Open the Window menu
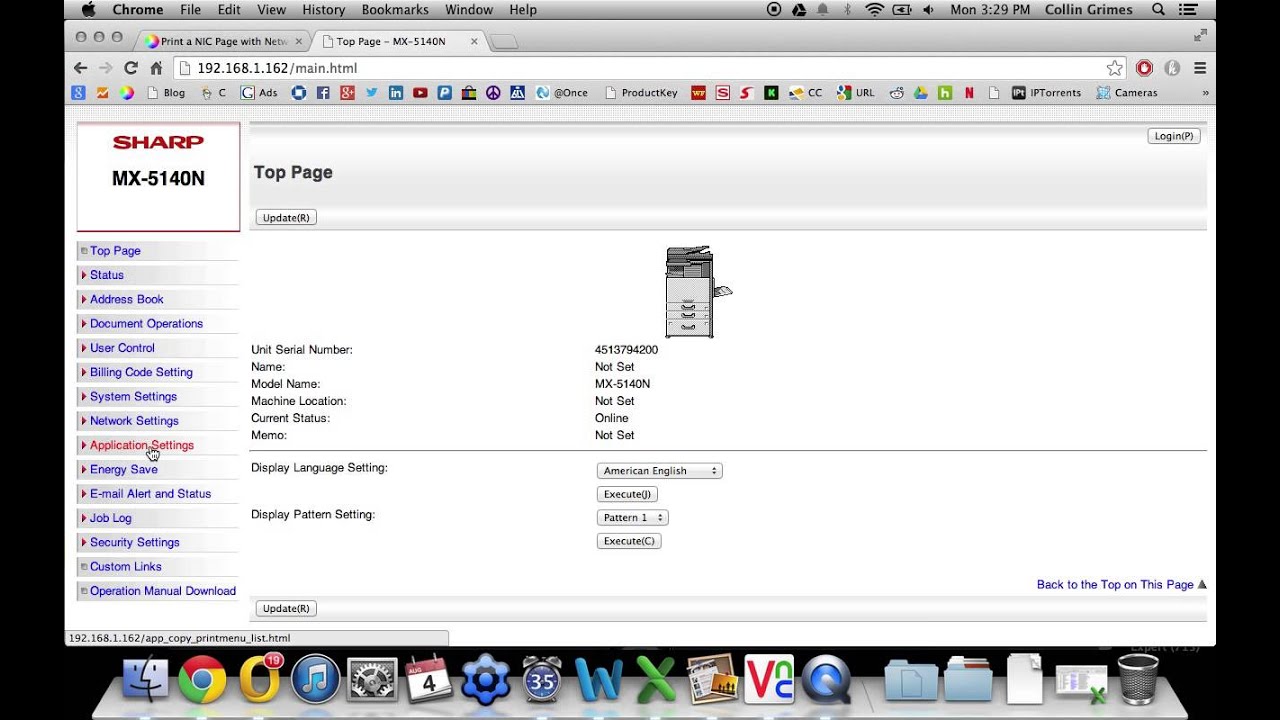The width and height of the screenshot is (1280, 720). 468,9
